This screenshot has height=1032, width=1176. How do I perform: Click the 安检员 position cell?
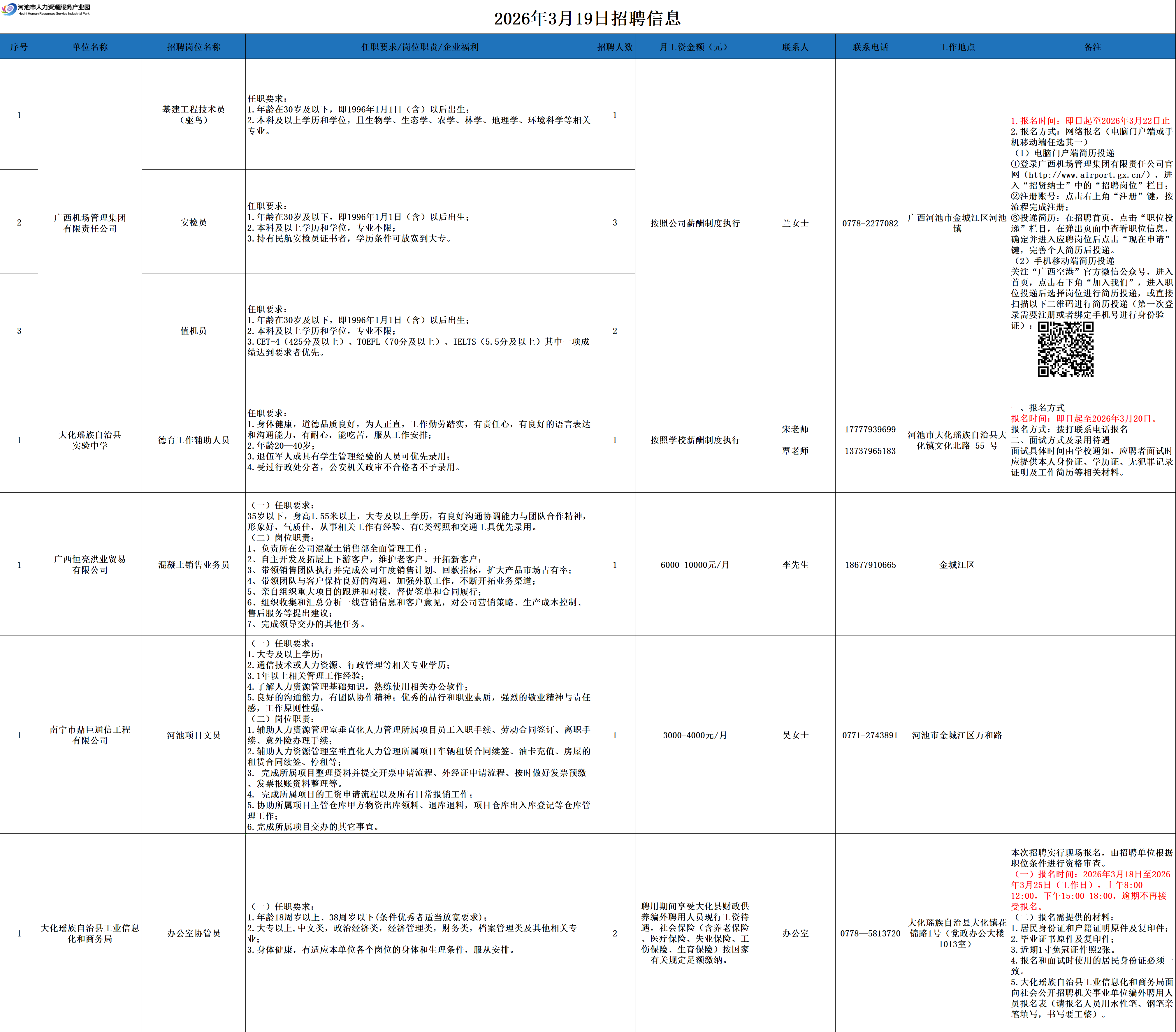click(x=193, y=223)
